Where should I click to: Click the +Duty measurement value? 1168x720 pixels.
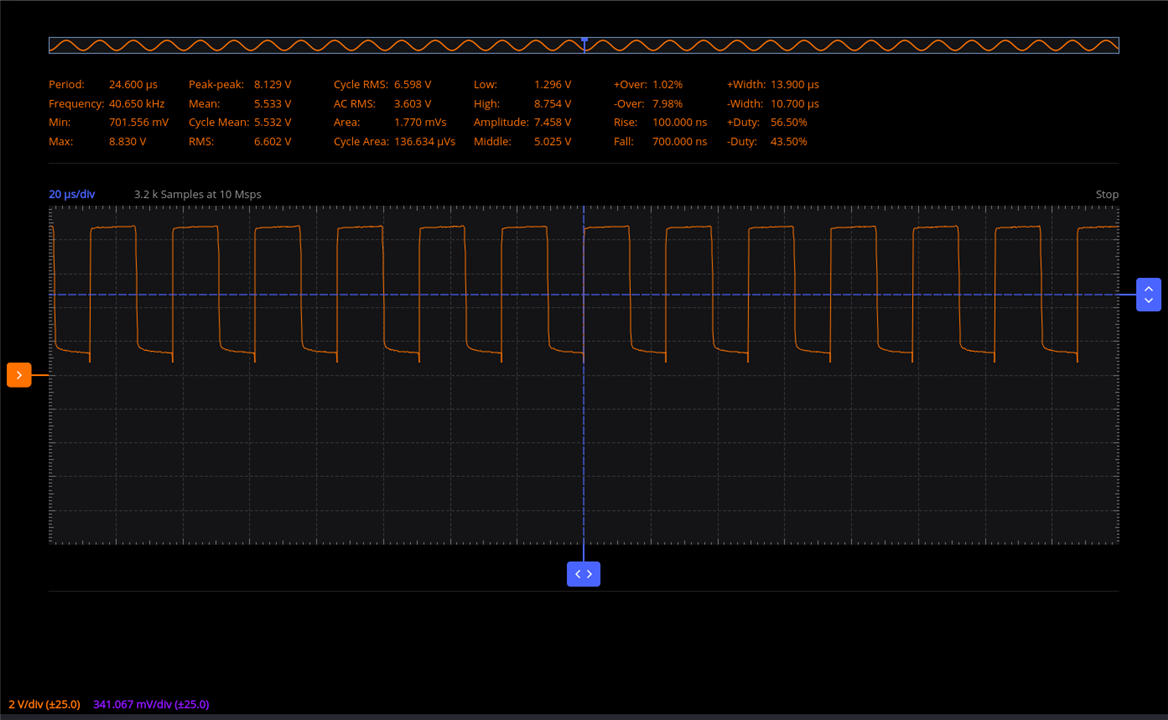point(789,122)
